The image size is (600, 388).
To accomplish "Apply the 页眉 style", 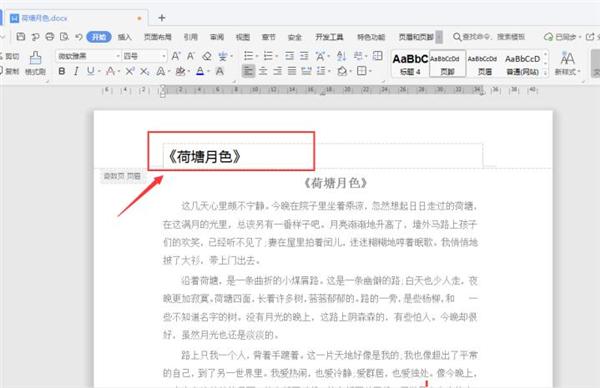I will pyautogui.click(x=484, y=64).
